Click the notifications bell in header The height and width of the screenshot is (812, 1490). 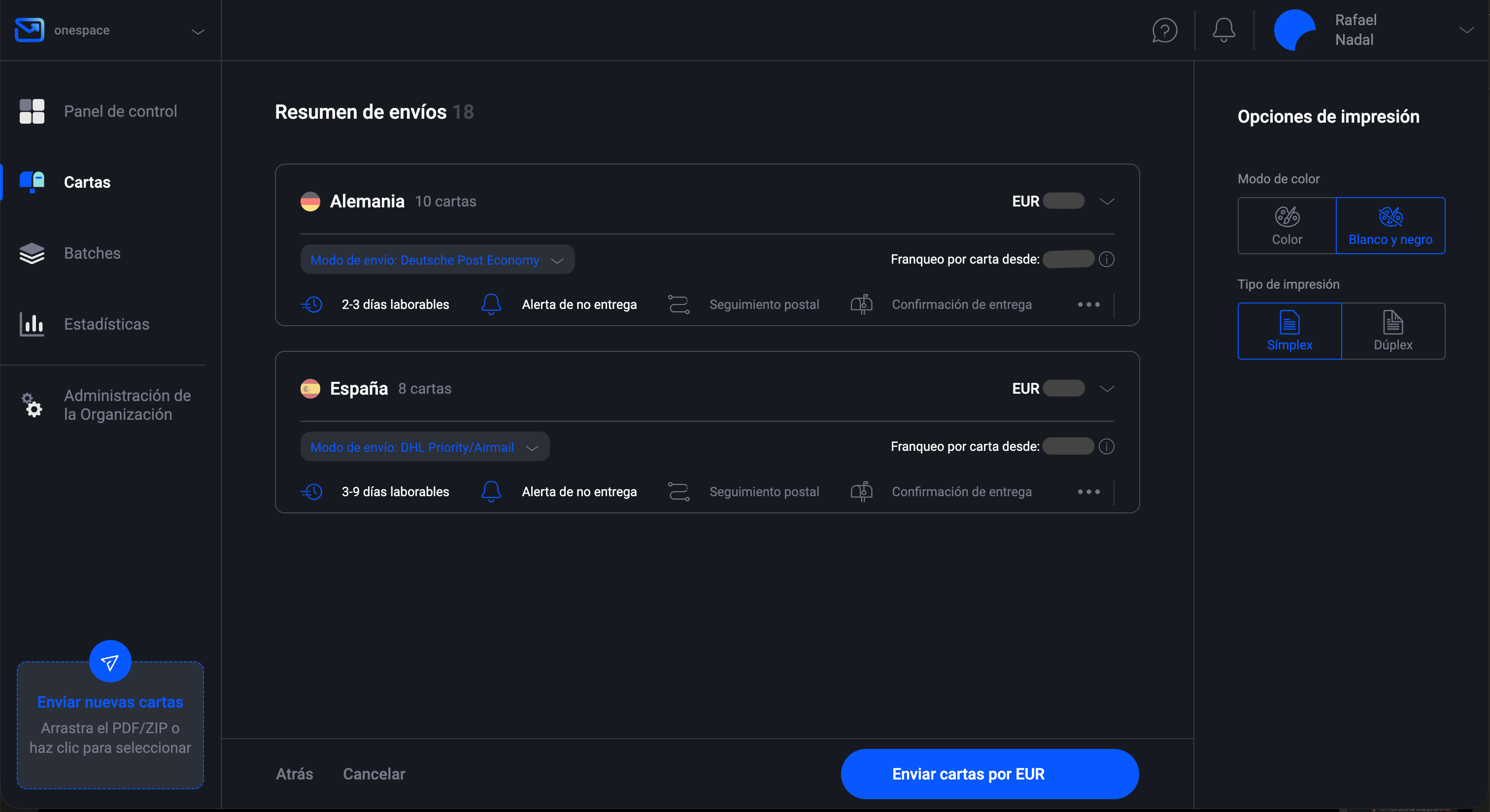click(x=1223, y=30)
